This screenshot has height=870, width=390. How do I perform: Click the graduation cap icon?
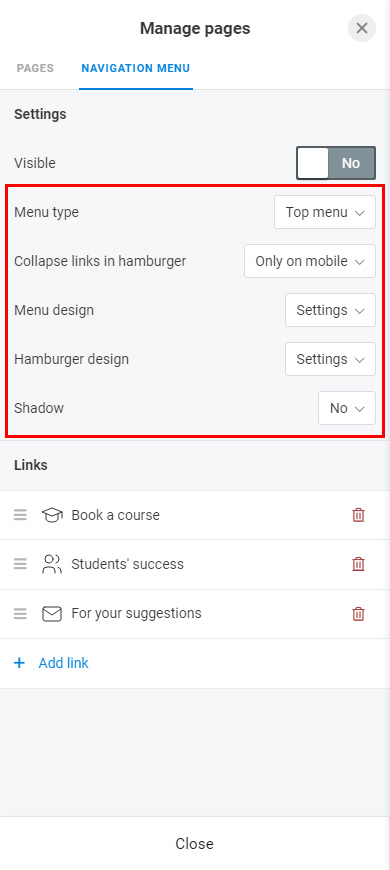click(x=52, y=515)
